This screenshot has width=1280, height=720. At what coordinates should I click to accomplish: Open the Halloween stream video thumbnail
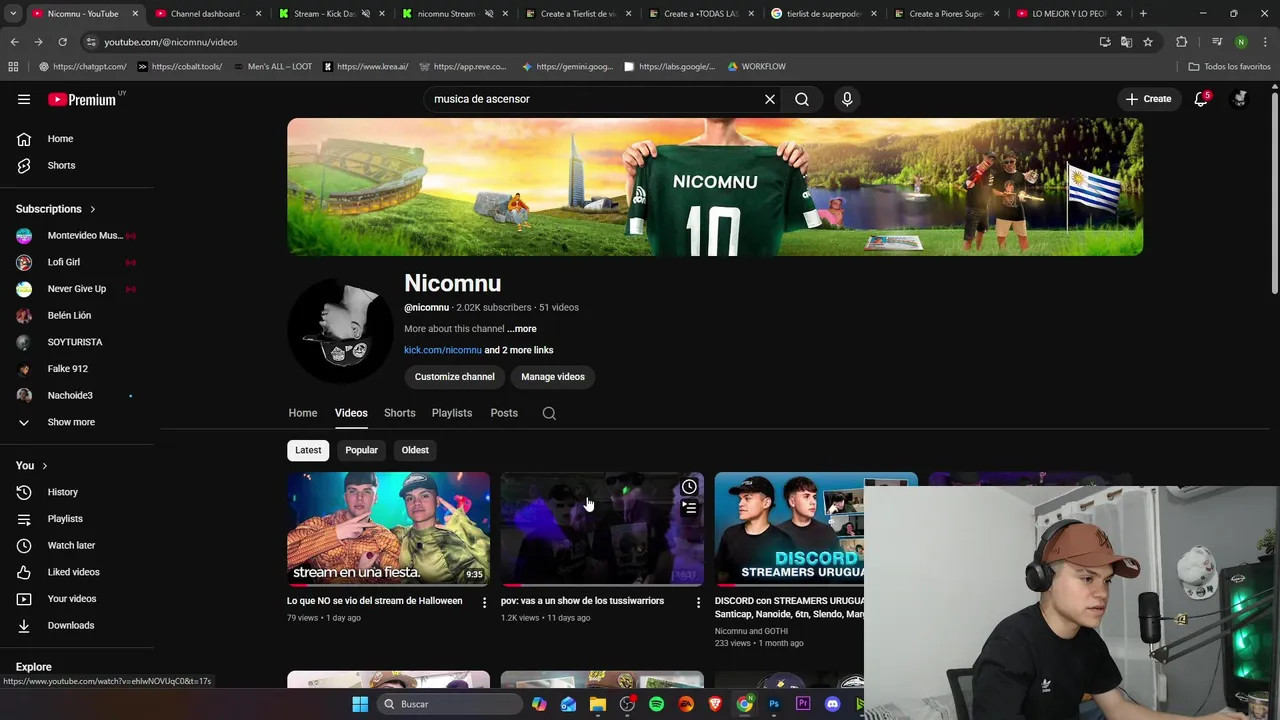pyautogui.click(x=388, y=529)
